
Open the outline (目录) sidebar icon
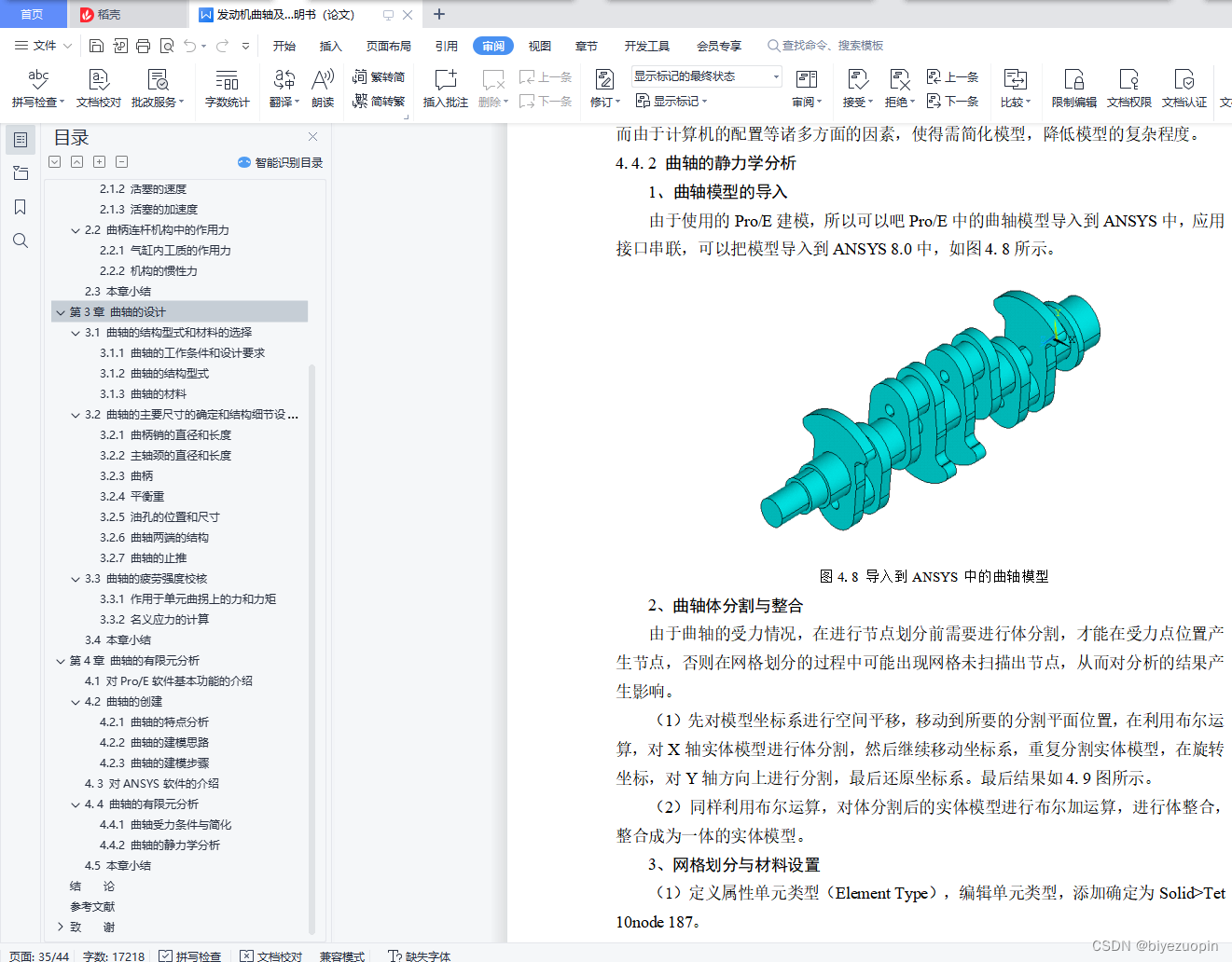coord(21,140)
